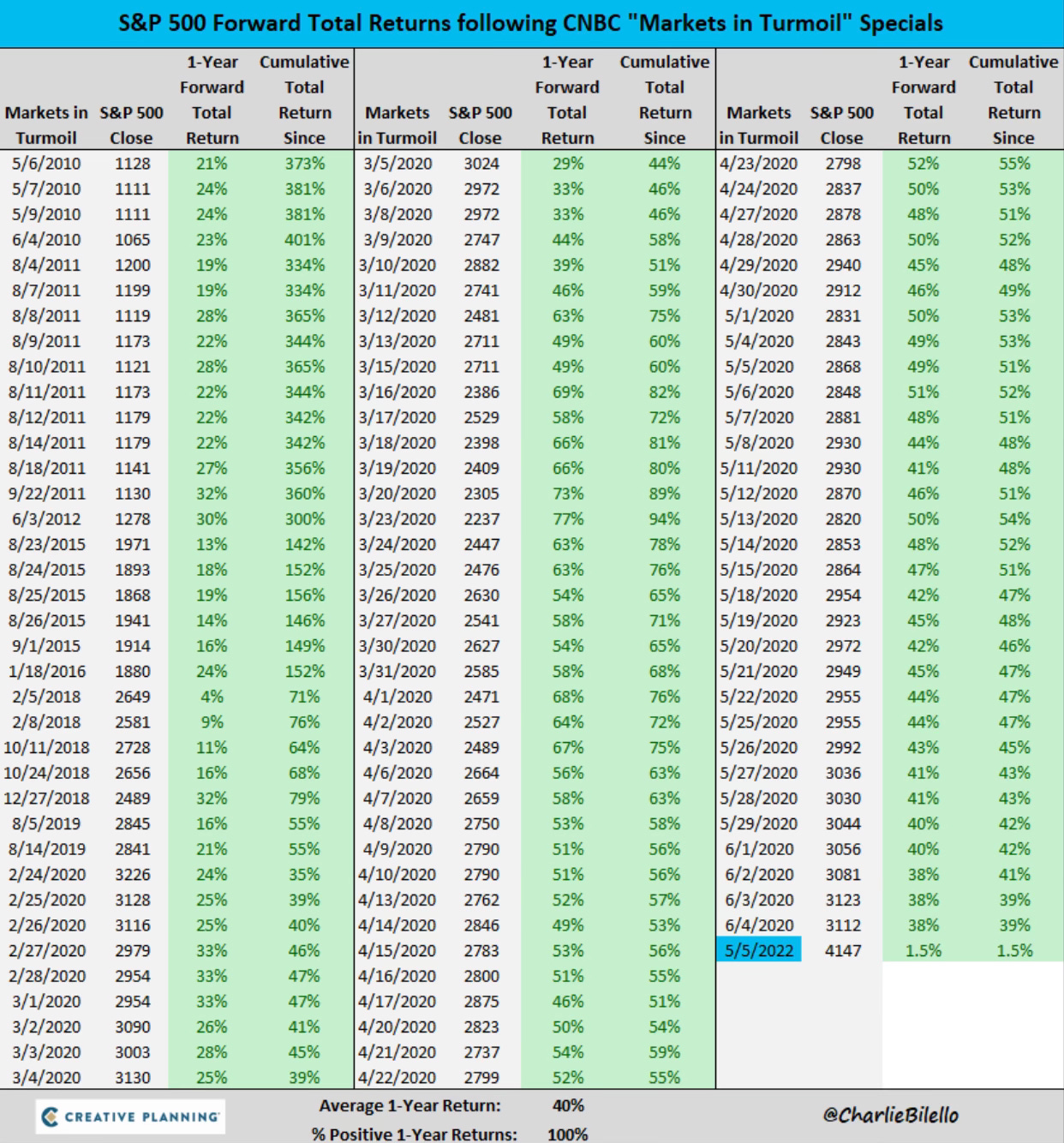The height and width of the screenshot is (1143, 1064).
Task: Click the 9/22/2011 date cell
Action: point(46,494)
